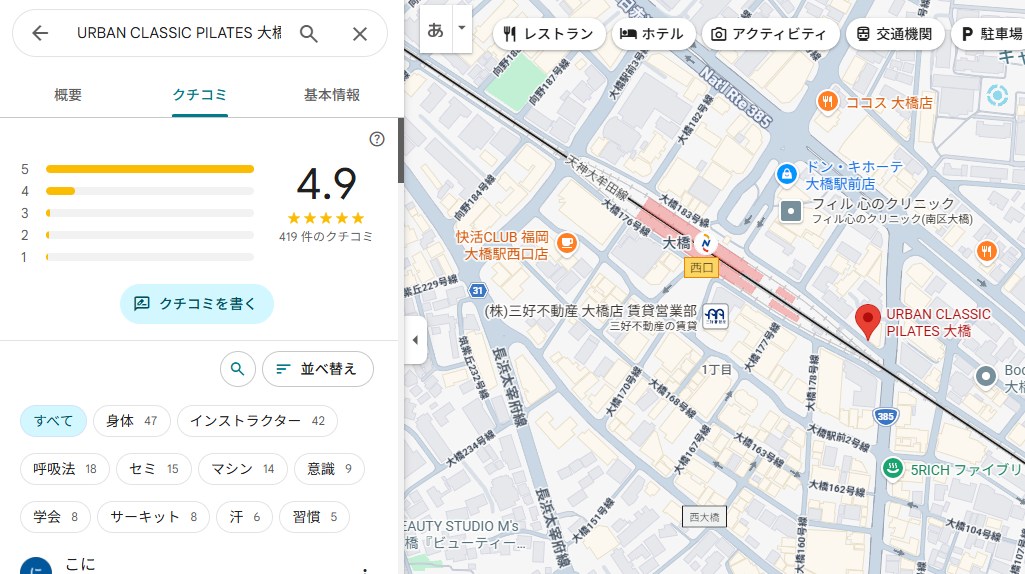Toggle the インストラクター review filter chip

pos(257,421)
